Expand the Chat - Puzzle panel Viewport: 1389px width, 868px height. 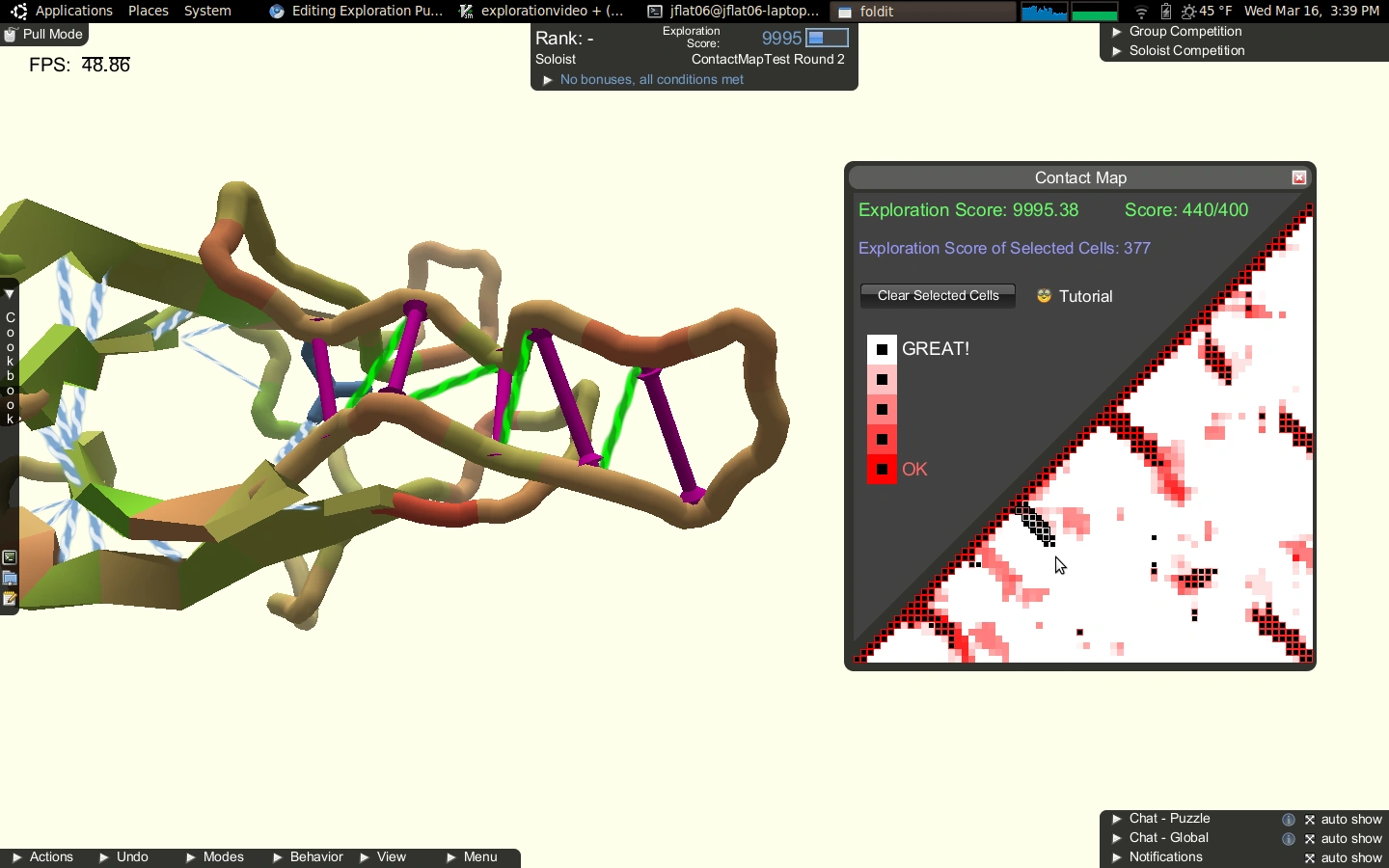1117,819
